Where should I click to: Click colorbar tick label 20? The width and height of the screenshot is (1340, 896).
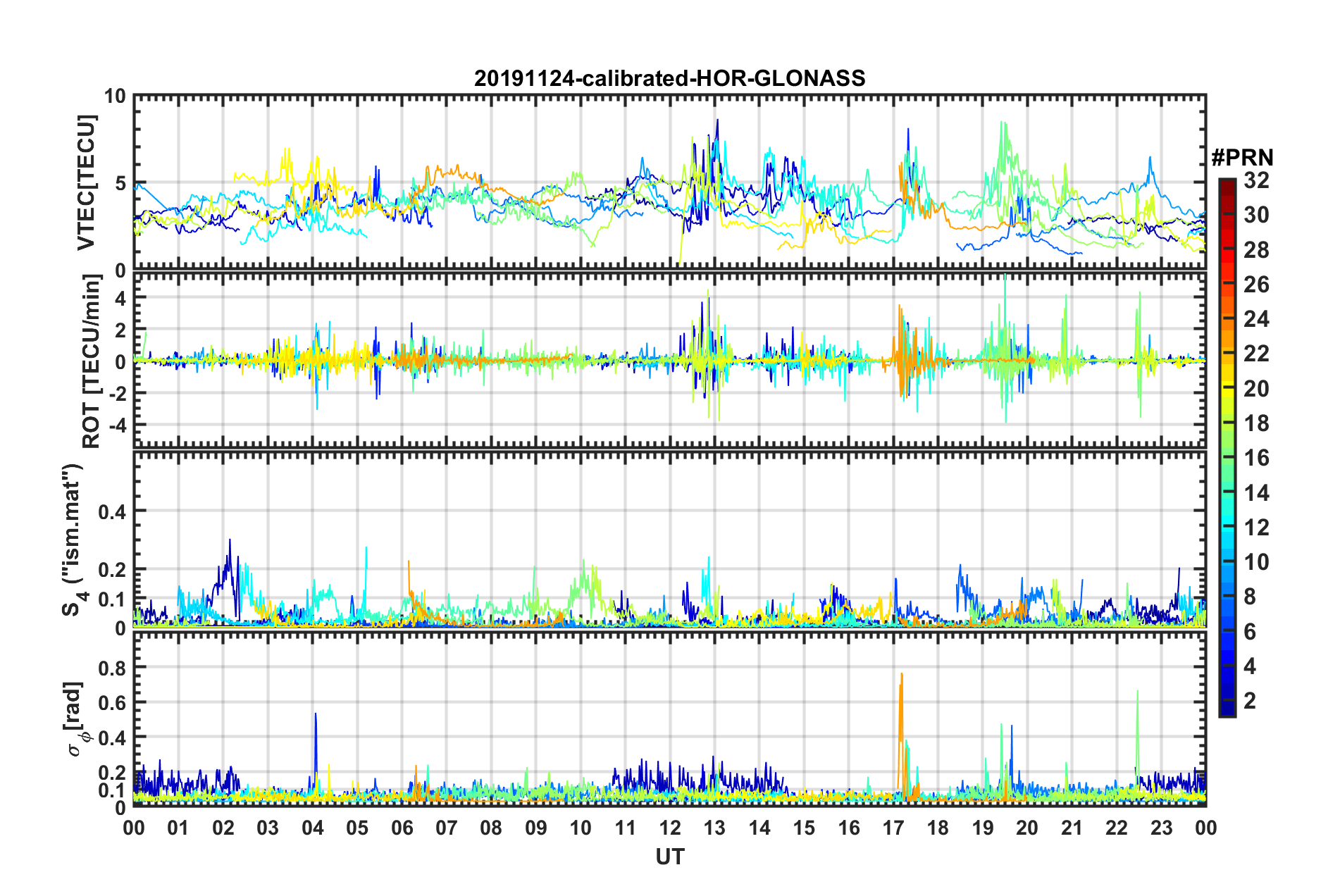1256,389
